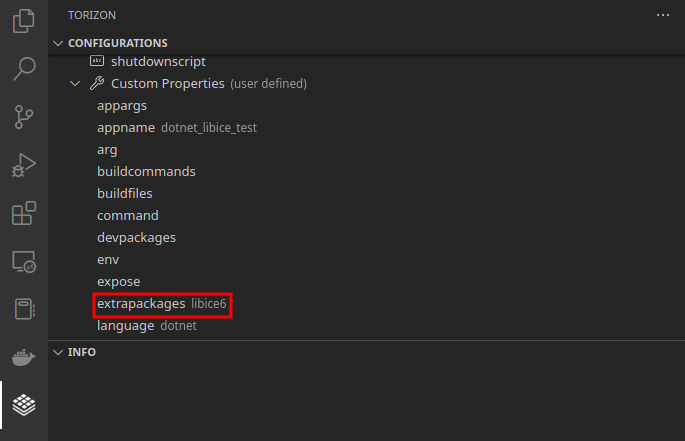Select the language dotnet property
This screenshot has width=685, height=441.
[x=147, y=326]
